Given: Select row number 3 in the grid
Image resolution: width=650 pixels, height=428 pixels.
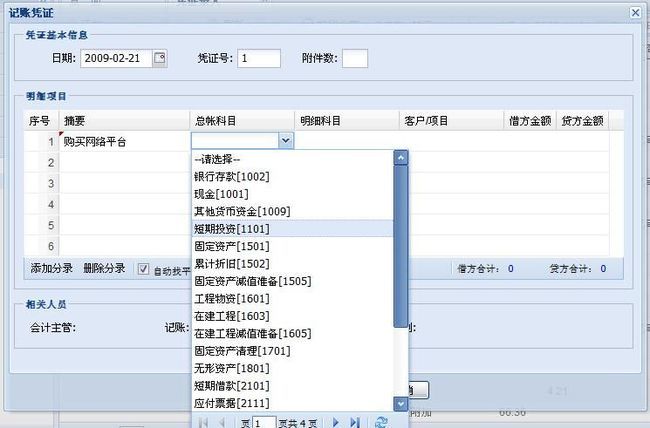Looking at the screenshot, I should [x=41, y=183].
